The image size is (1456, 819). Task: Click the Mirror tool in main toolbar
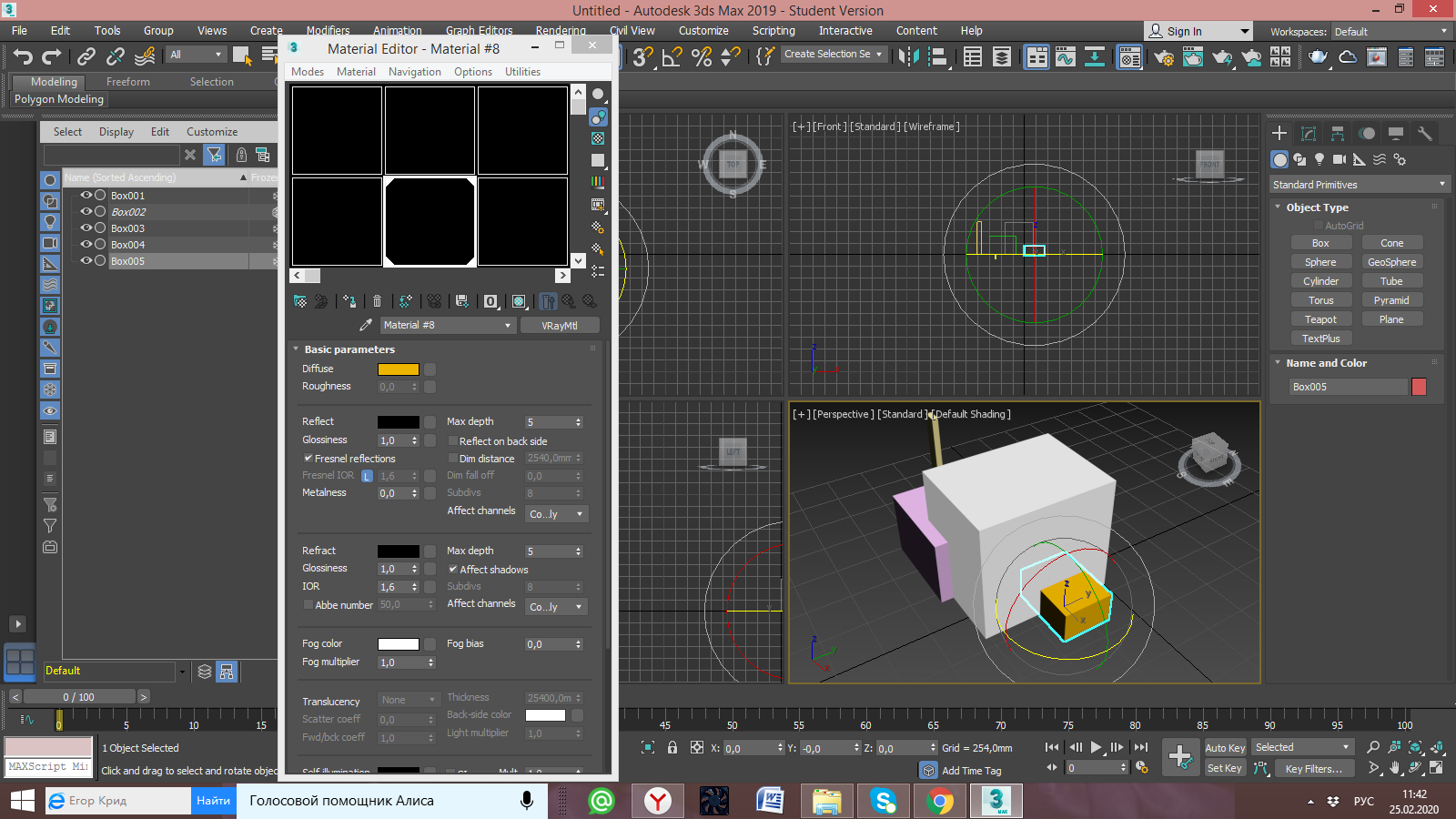pos(908,56)
